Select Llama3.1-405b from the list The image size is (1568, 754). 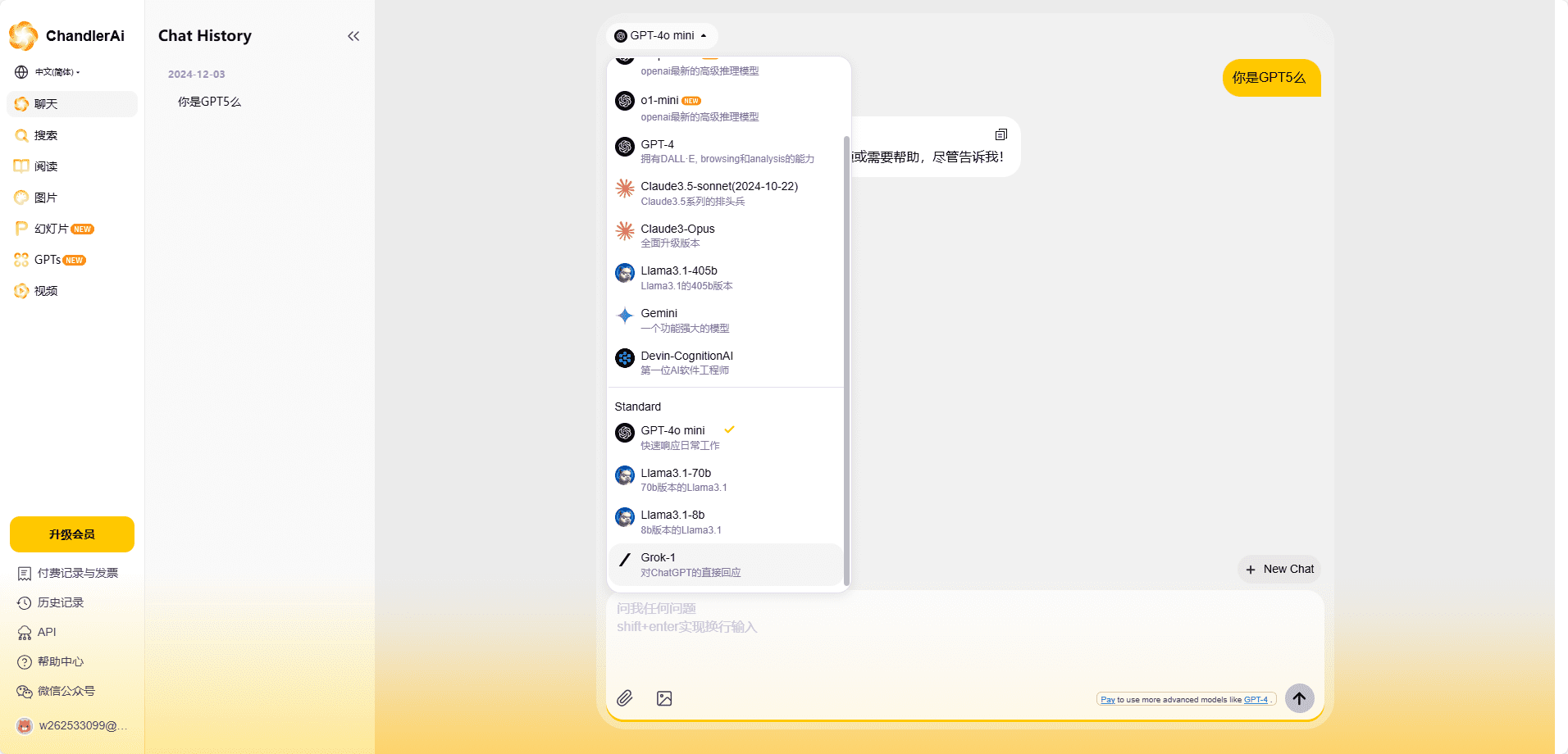pyautogui.click(x=725, y=278)
